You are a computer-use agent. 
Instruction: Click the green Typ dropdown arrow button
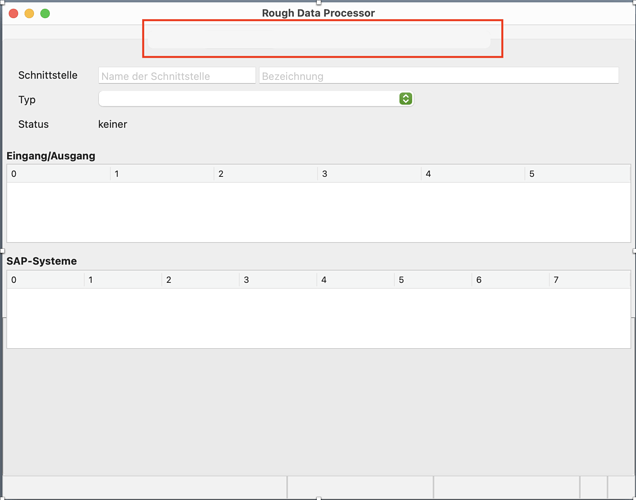click(406, 99)
